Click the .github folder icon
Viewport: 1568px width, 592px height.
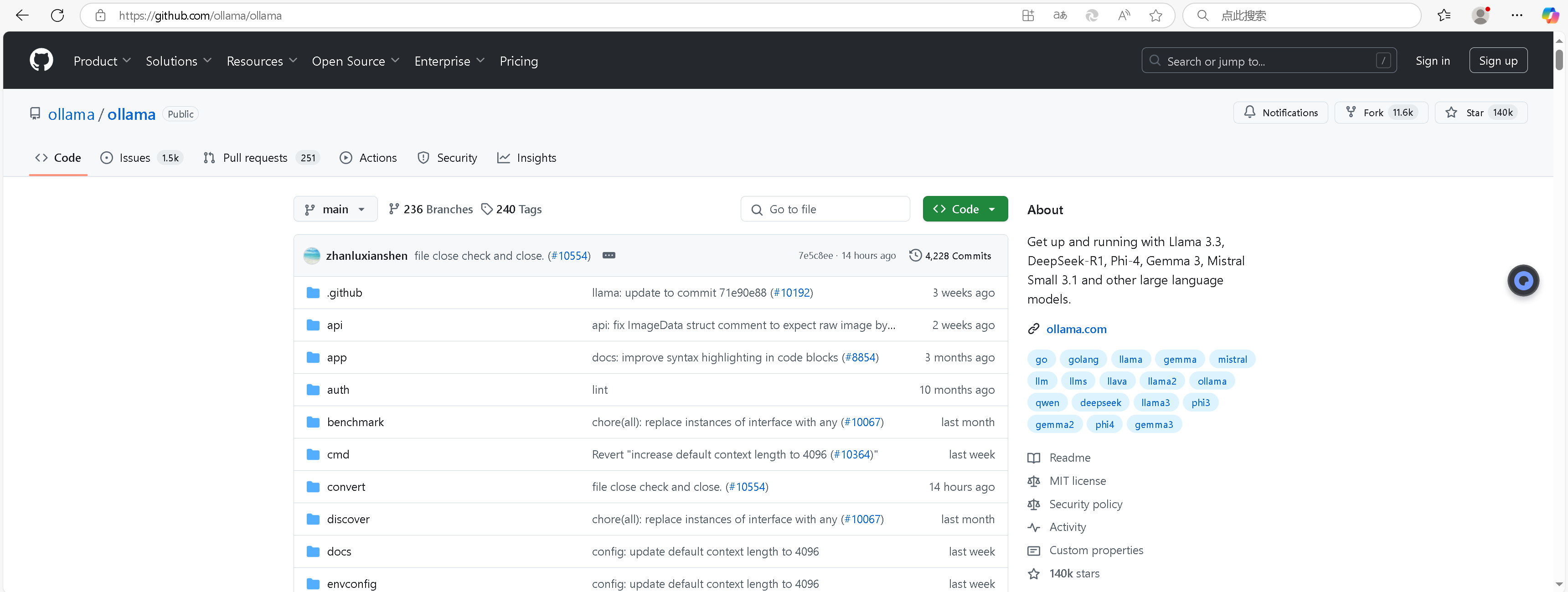[x=313, y=293]
